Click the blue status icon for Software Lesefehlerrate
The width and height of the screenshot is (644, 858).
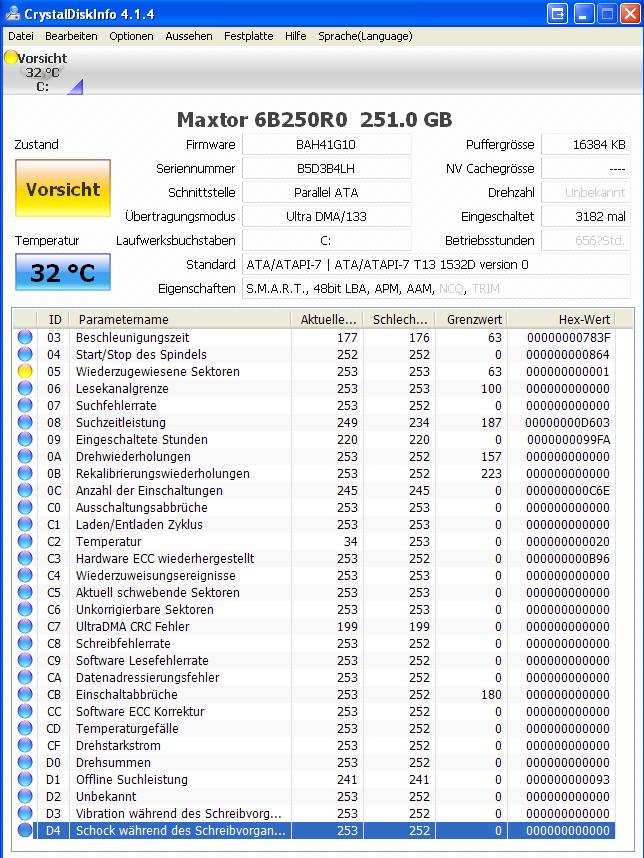pyautogui.click(x=25, y=660)
